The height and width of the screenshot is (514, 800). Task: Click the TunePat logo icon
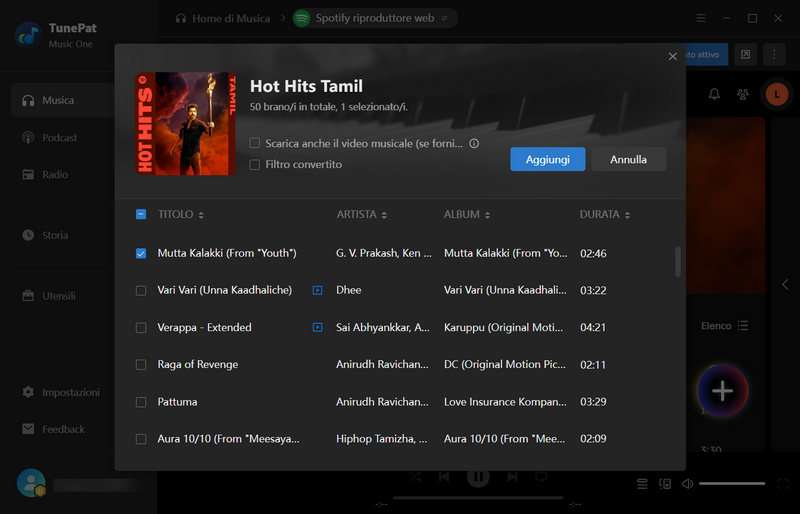(29, 35)
